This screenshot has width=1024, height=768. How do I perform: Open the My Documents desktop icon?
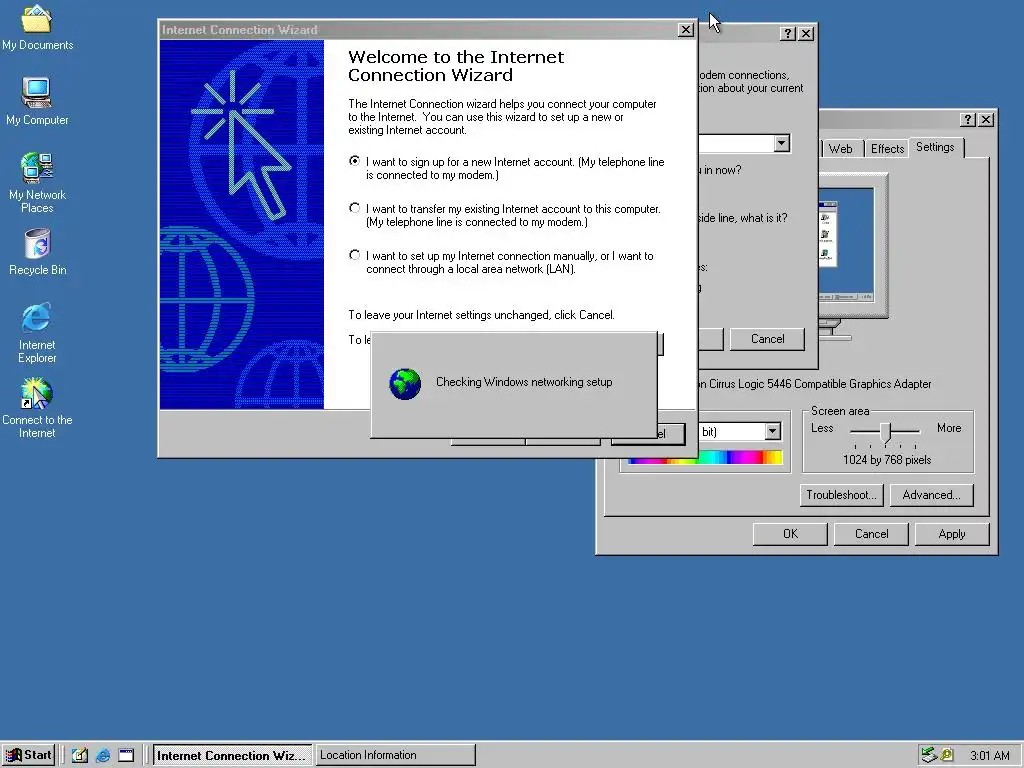[37, 27]
